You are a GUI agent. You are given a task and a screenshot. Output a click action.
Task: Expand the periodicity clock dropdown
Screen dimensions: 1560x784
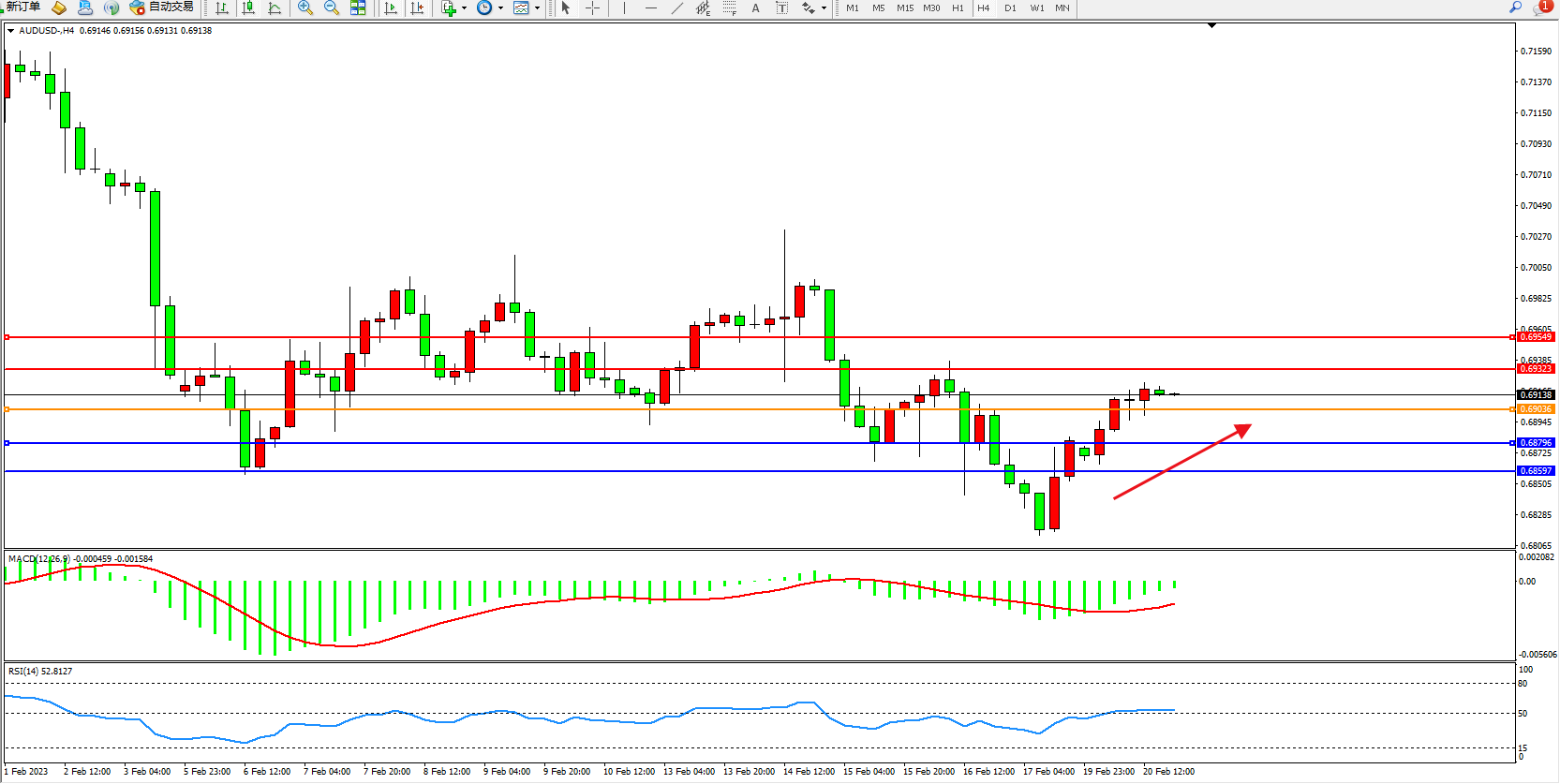[x=500, y=8]
